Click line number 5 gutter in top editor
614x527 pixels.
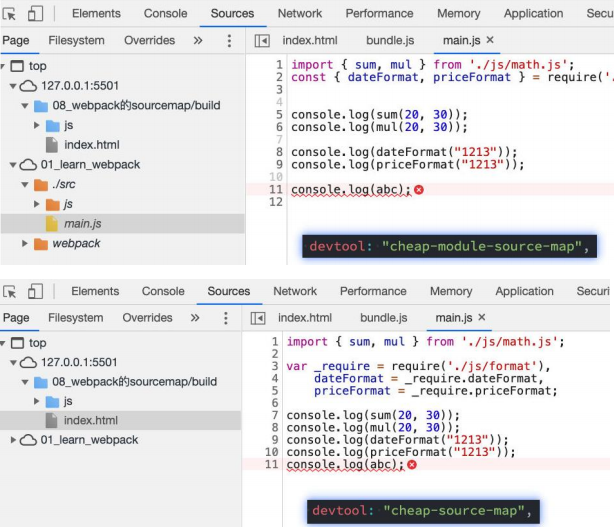coord(279,115)
